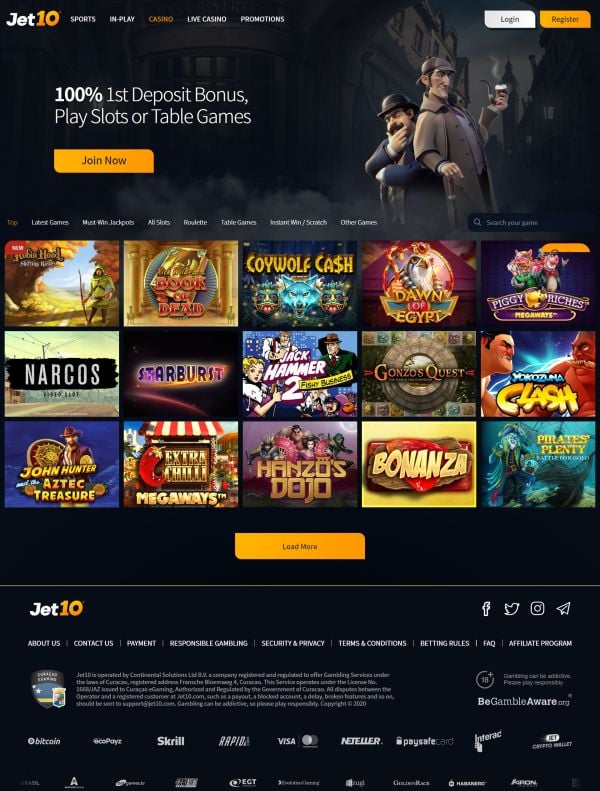Image resolution: width=600 pixels, height=791 pixels.
Task: Switch to the Table Games tab
Action: click(x=238, y=222)
